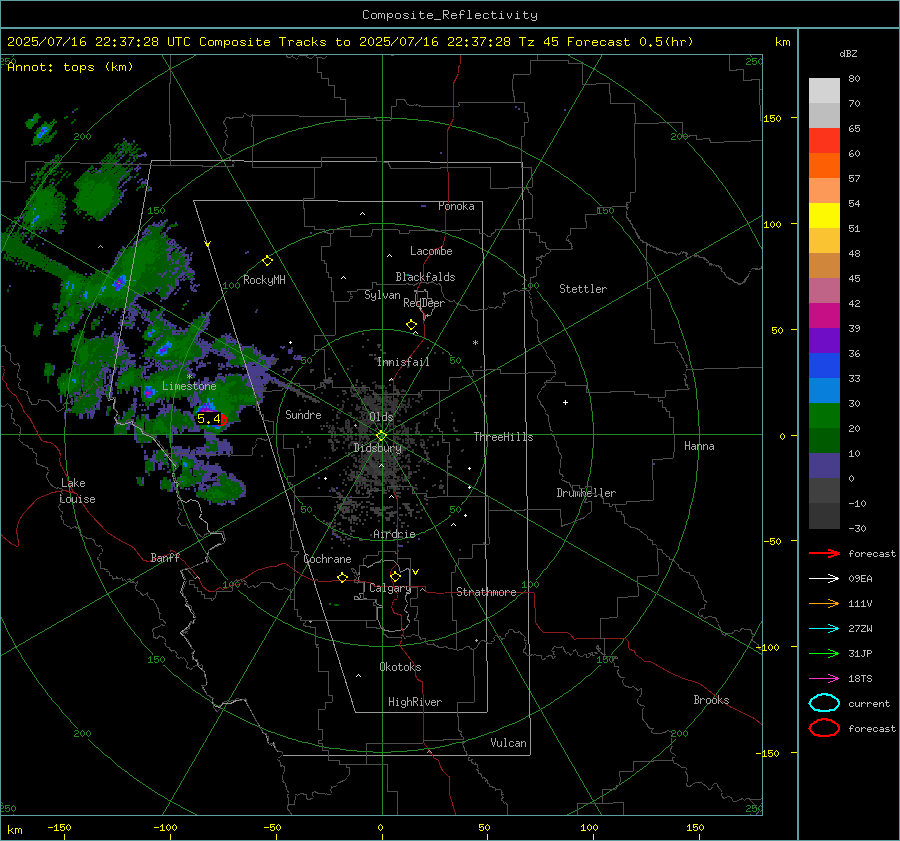Click the ThreeHills city label
This screenshot has width=900, height=841.
tap(503, 437)
